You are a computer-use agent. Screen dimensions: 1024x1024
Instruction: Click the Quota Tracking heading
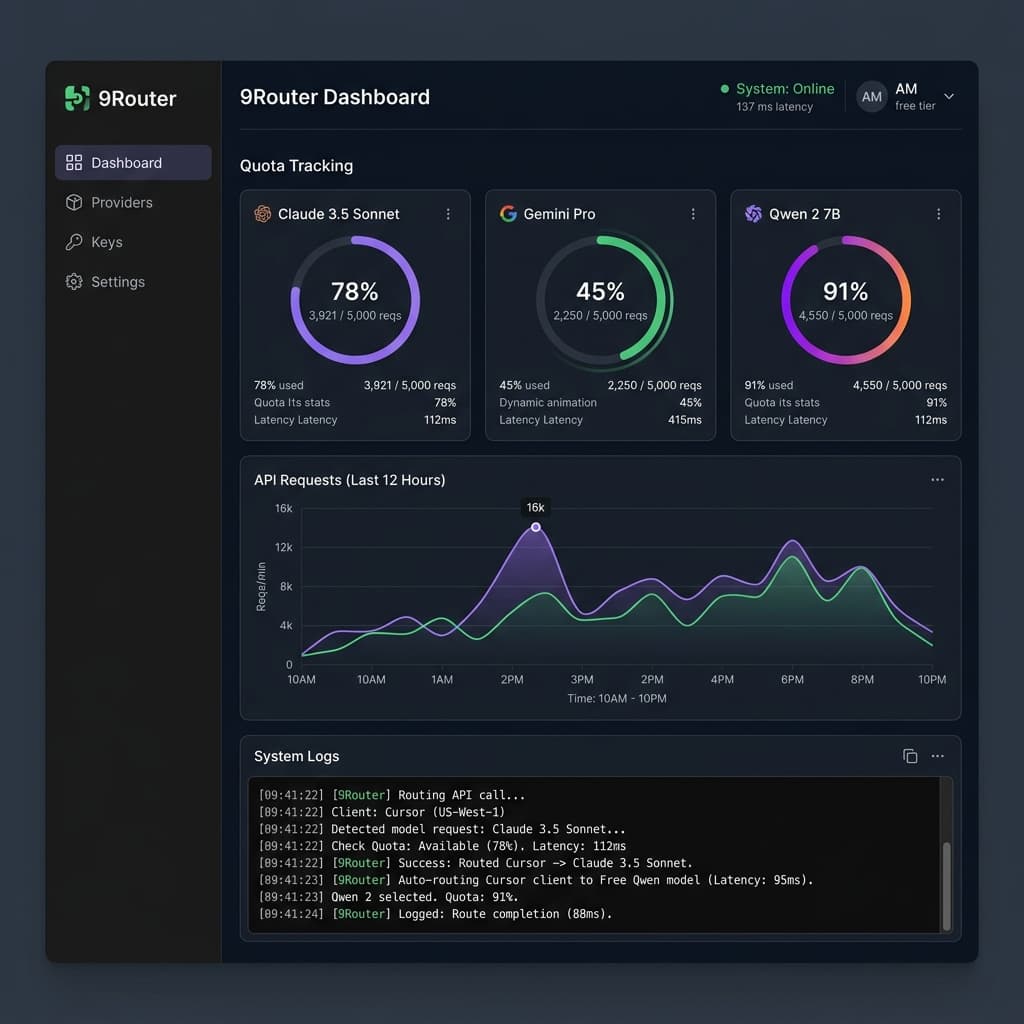point(296,166)
